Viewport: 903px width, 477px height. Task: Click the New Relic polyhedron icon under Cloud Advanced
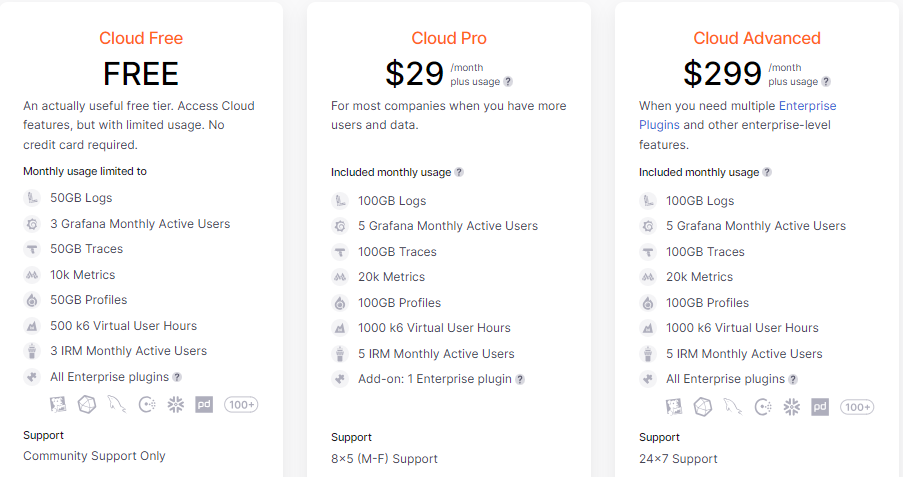tap(703, 407)
